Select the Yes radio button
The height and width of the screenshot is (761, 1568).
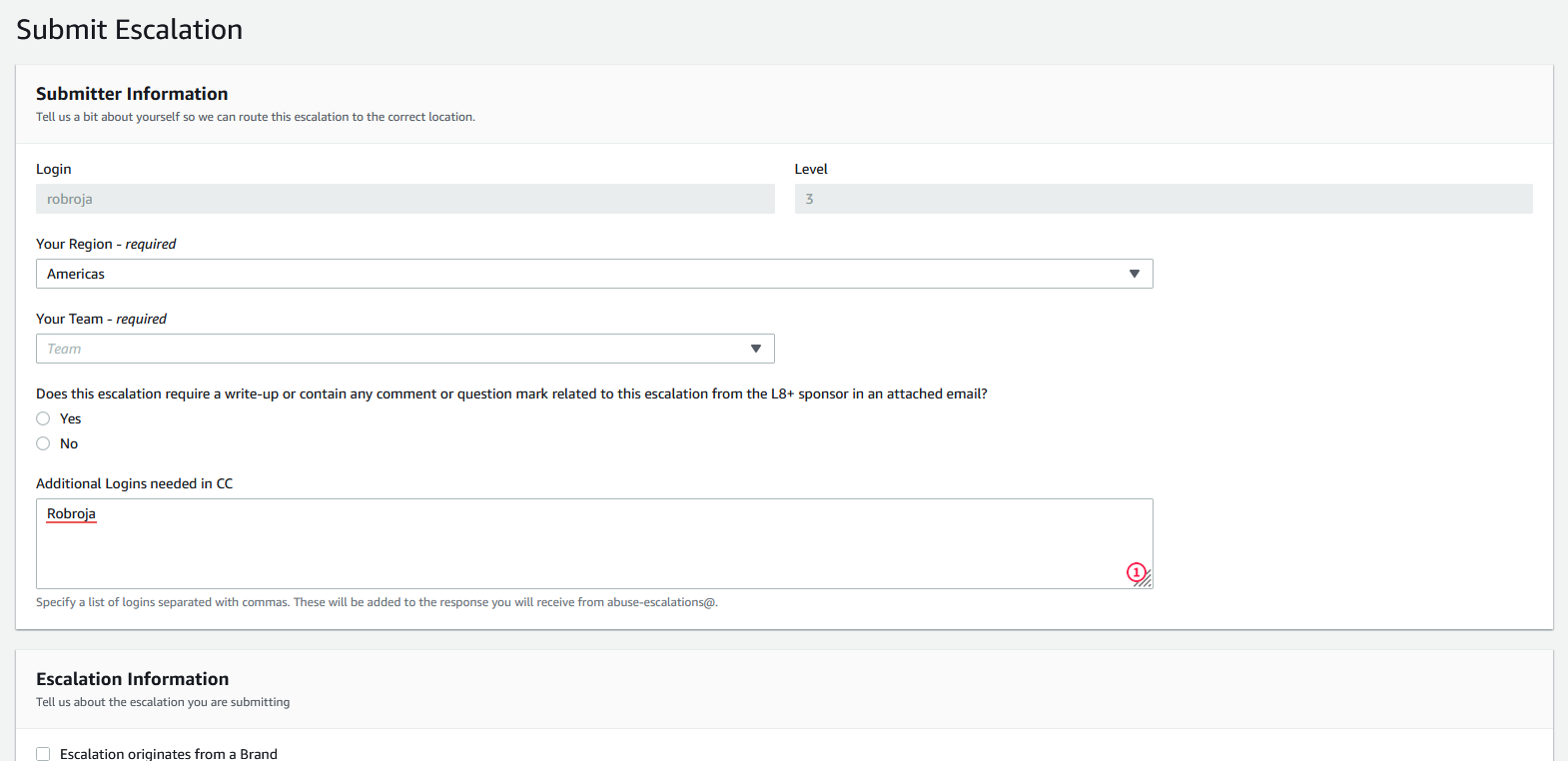43,418
